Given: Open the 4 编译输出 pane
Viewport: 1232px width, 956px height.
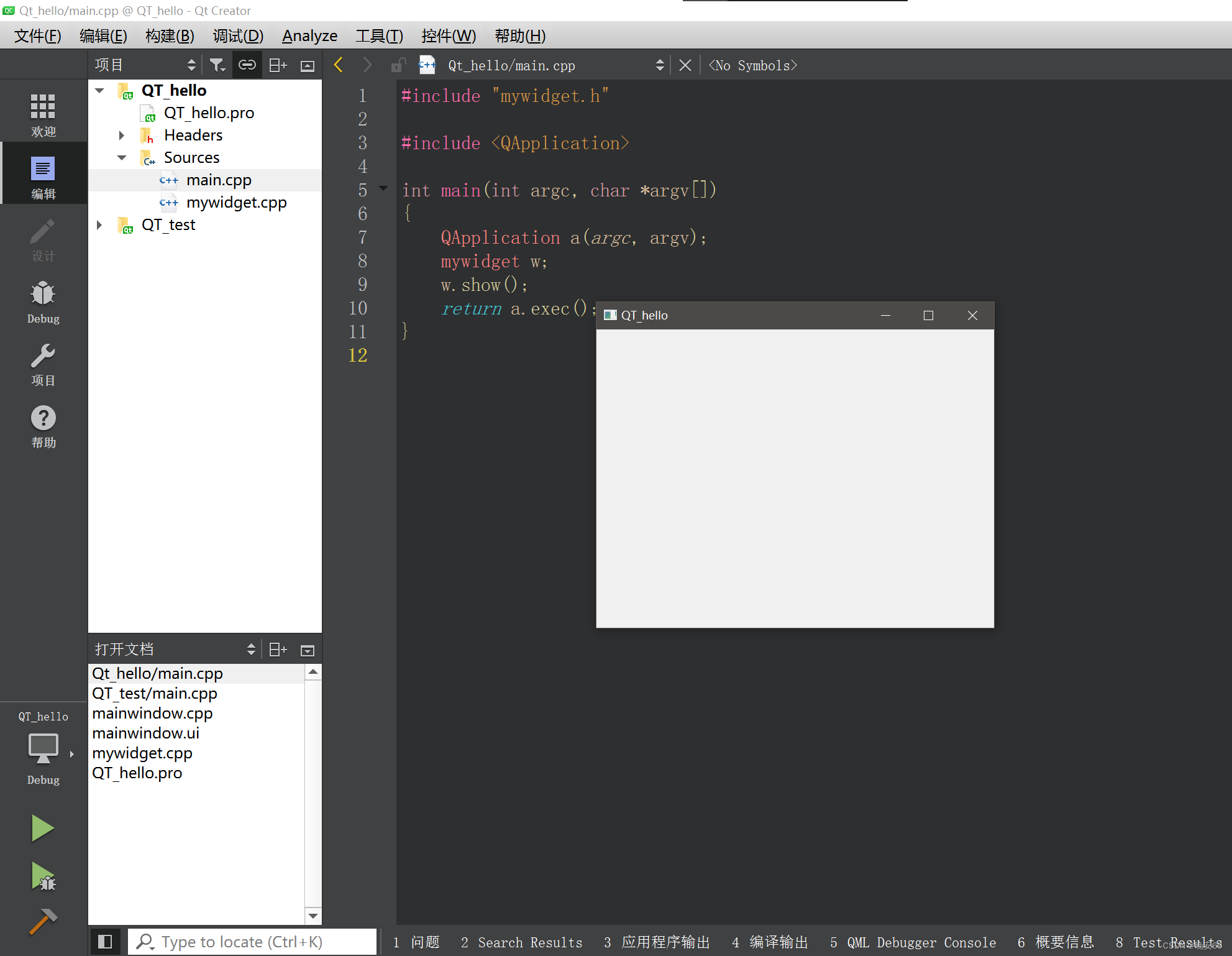Looking at the screenshot, I should pyautogui.click(x=770, y=942).
